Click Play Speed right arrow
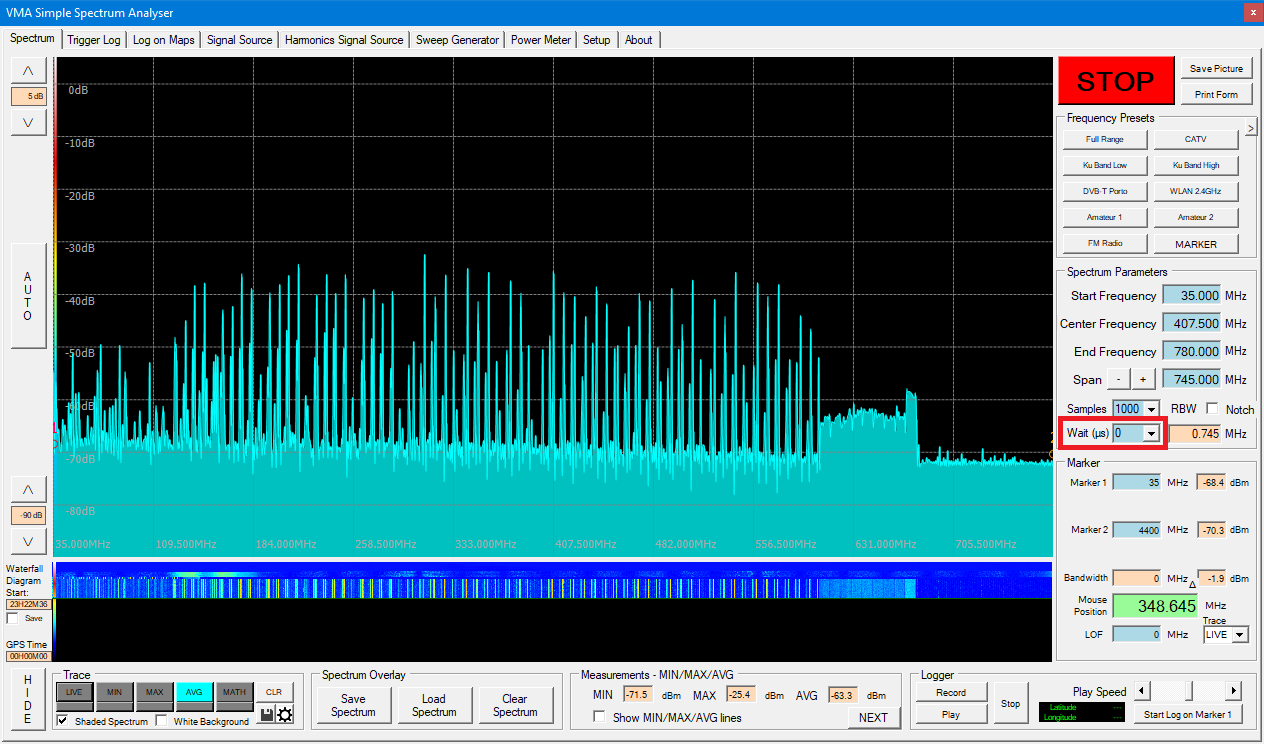The height and width of the screenshot is (744, 1264). tap(1233, 691)
